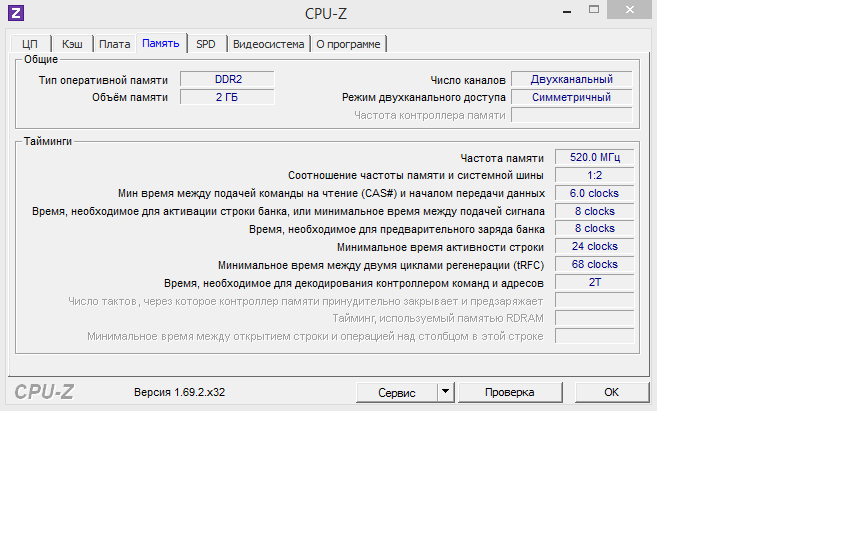Image resolution: width=864 pixels, height=540 pixels.
Task: Click the 68 clocks tRFC value
Action: 595,264
